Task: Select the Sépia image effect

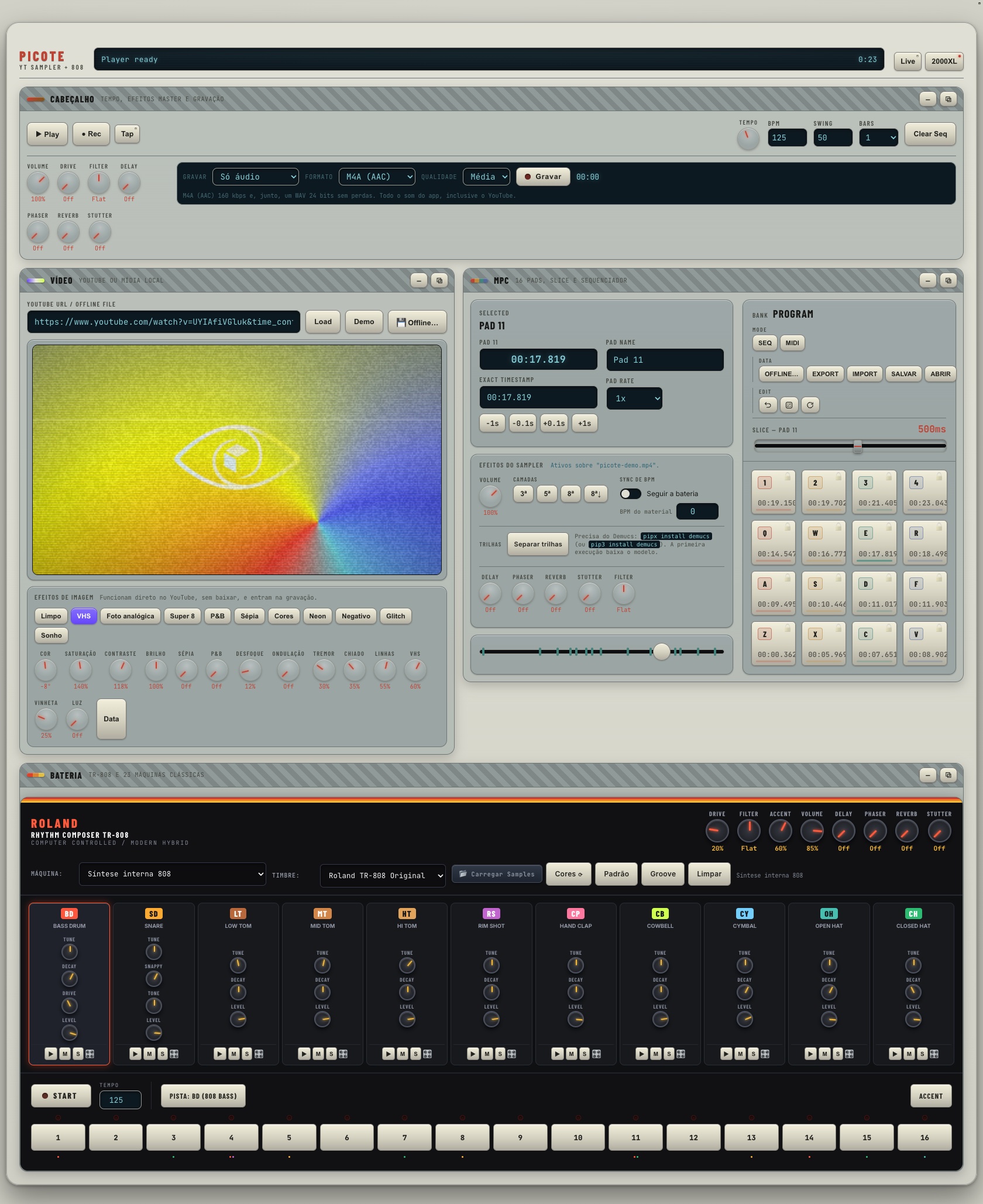Action: click(x=249, y=616)
